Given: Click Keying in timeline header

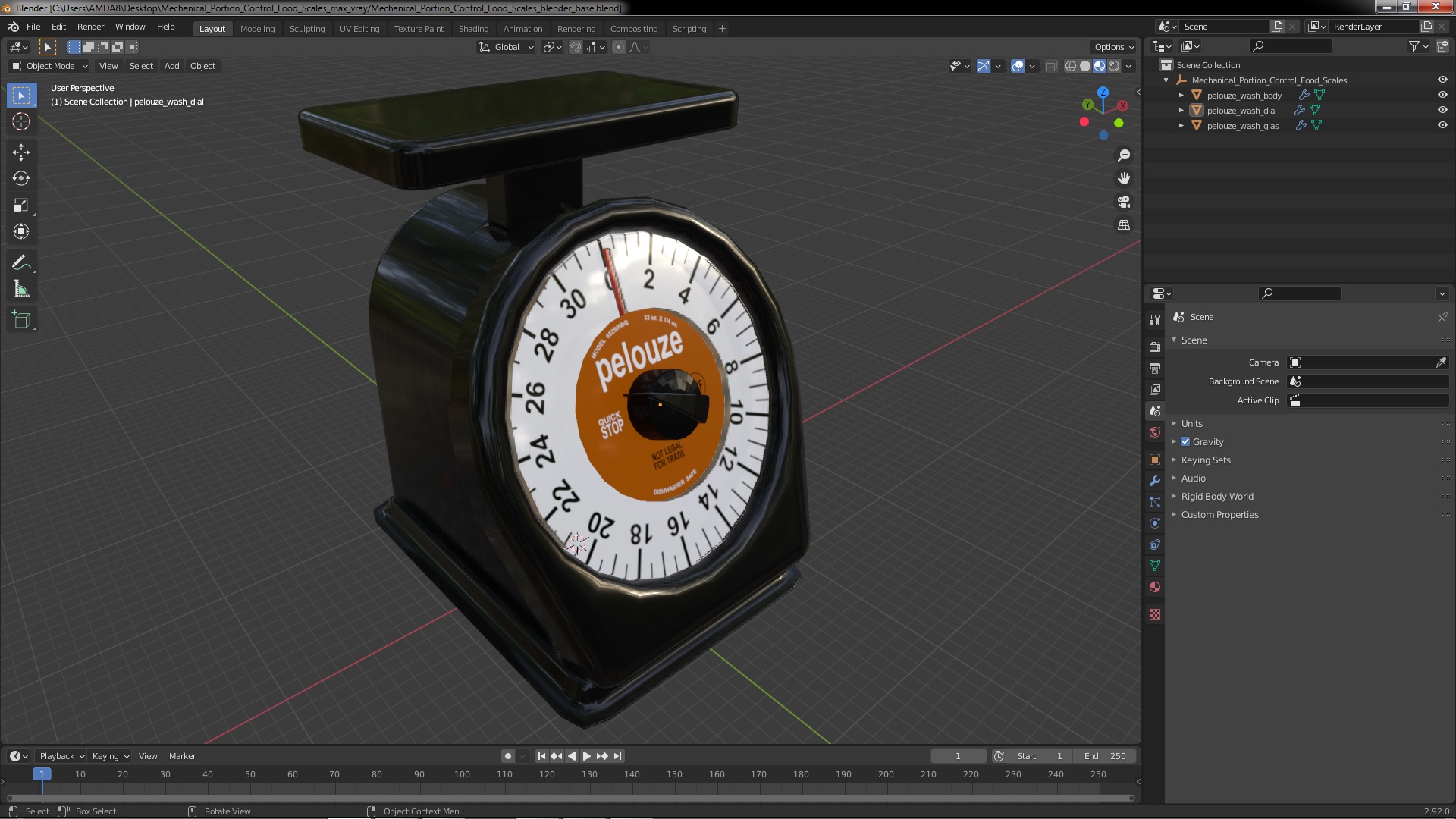Looking at the screenshot, I should point(111,756).
